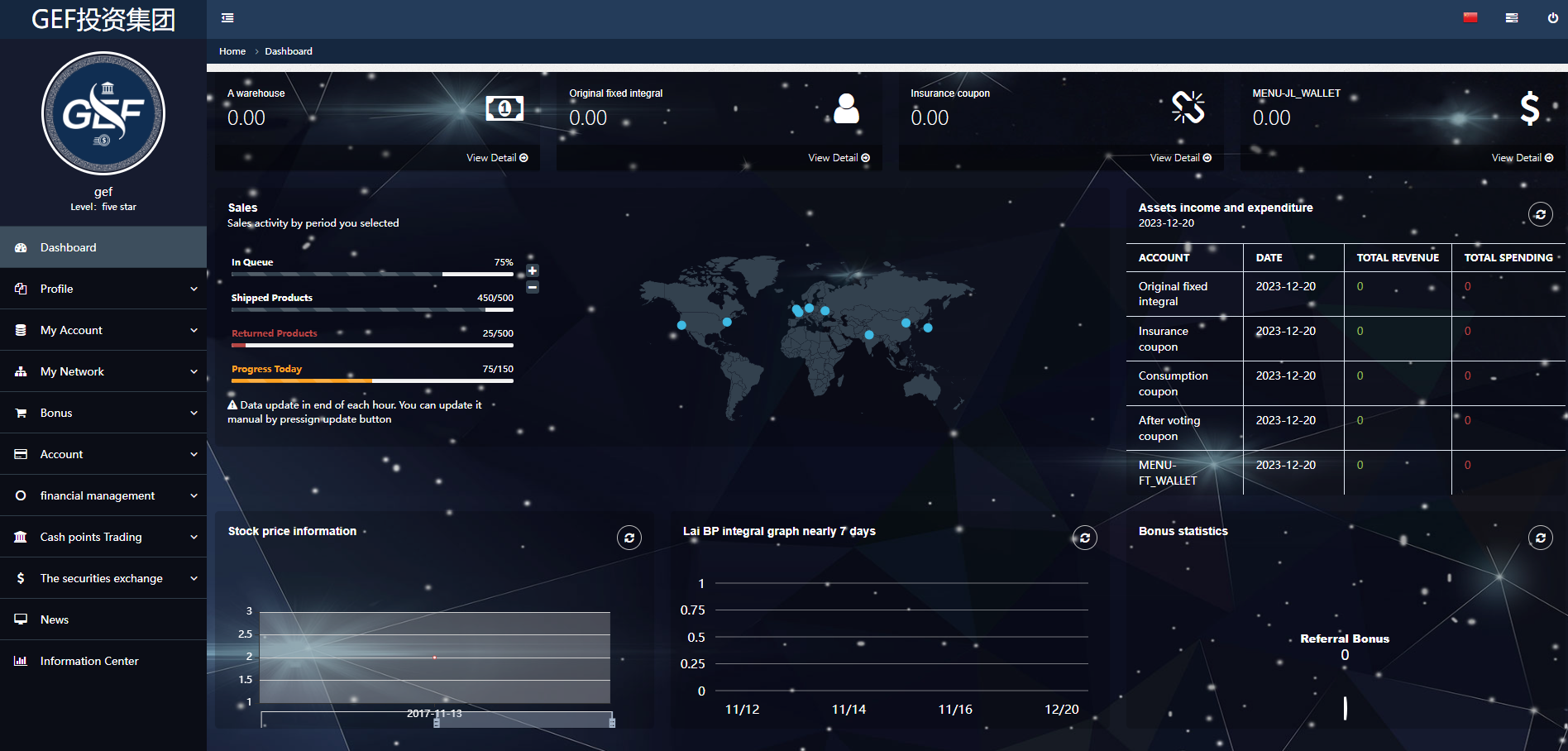1568x751 pixels.
Task: Click the Referral Bonus label
Action: coord(1345,639)
